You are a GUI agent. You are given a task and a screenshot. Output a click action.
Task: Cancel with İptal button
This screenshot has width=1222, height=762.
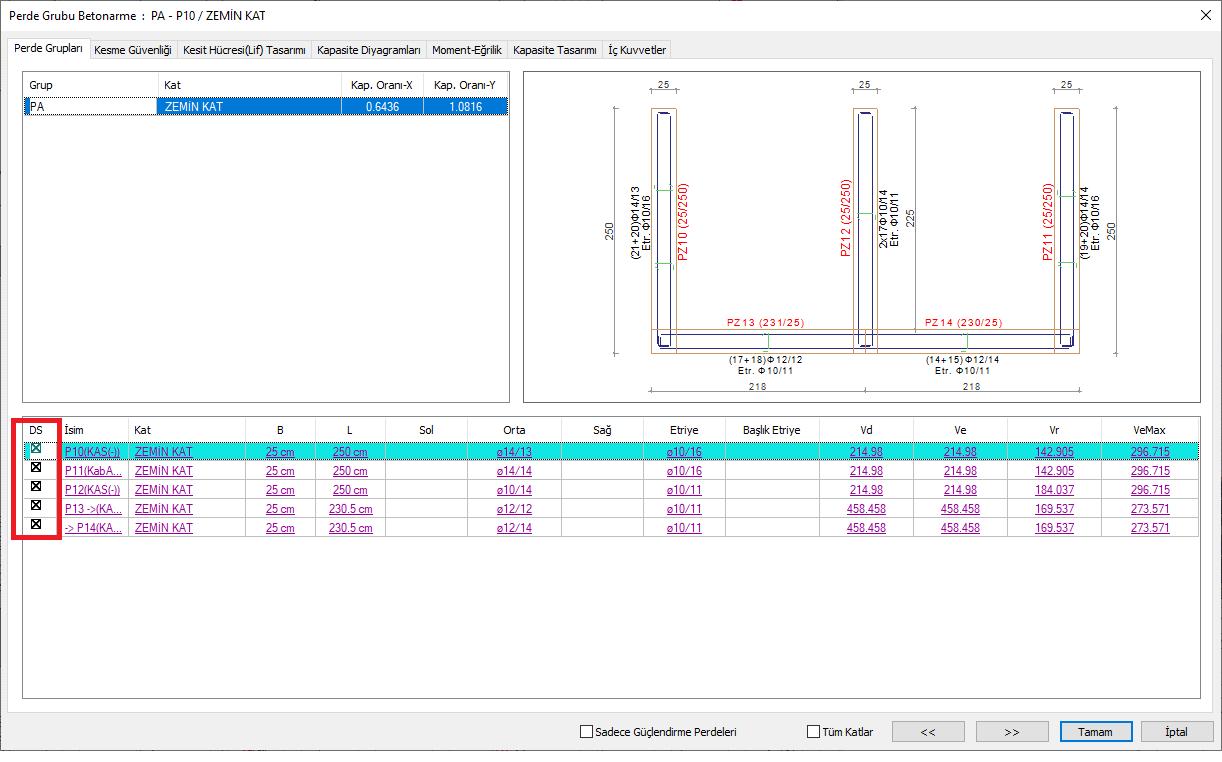[x=1177, y=732]
